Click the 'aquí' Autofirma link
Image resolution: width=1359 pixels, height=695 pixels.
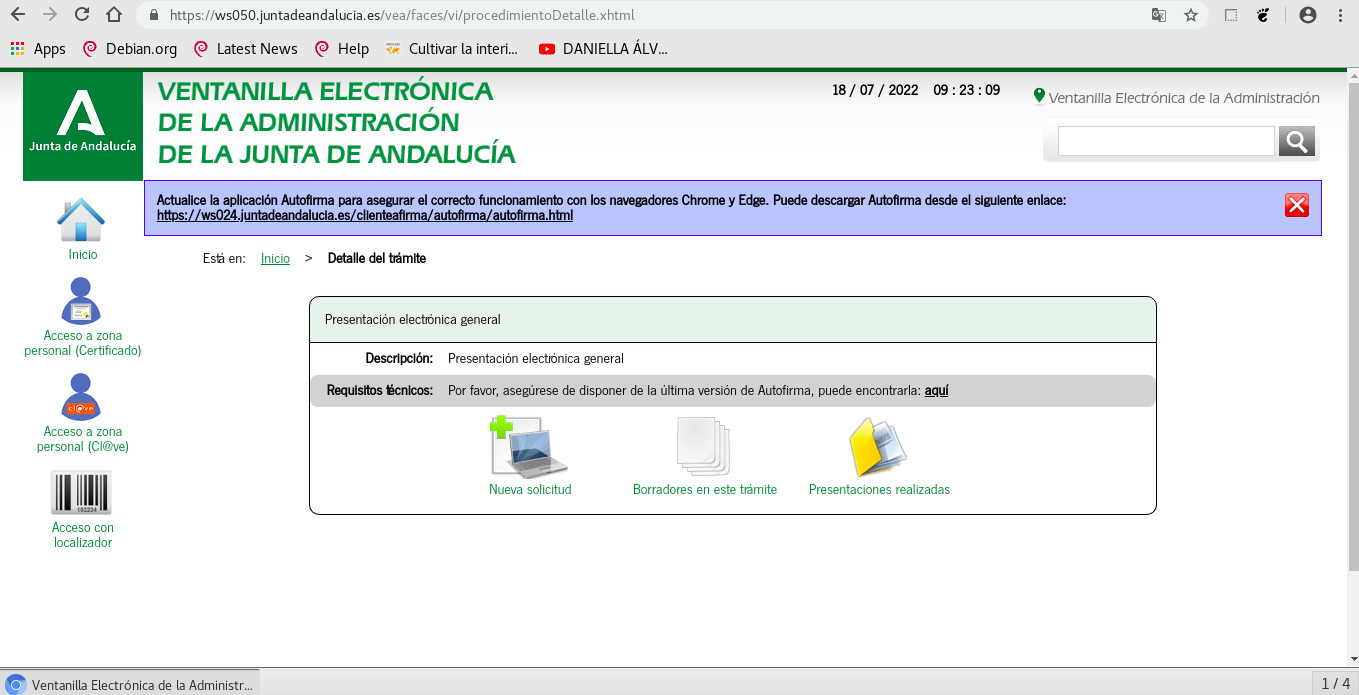tap(936, 390)
